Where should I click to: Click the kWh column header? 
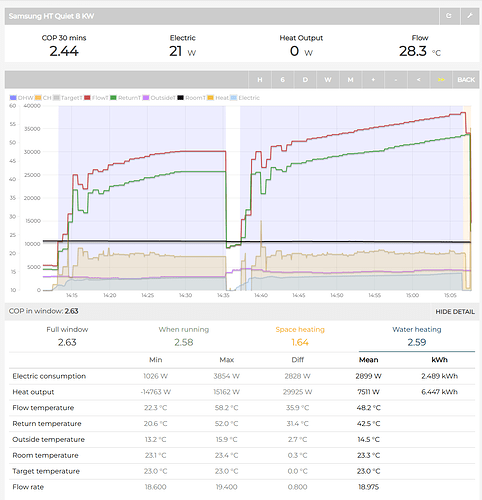click(439, 360)
